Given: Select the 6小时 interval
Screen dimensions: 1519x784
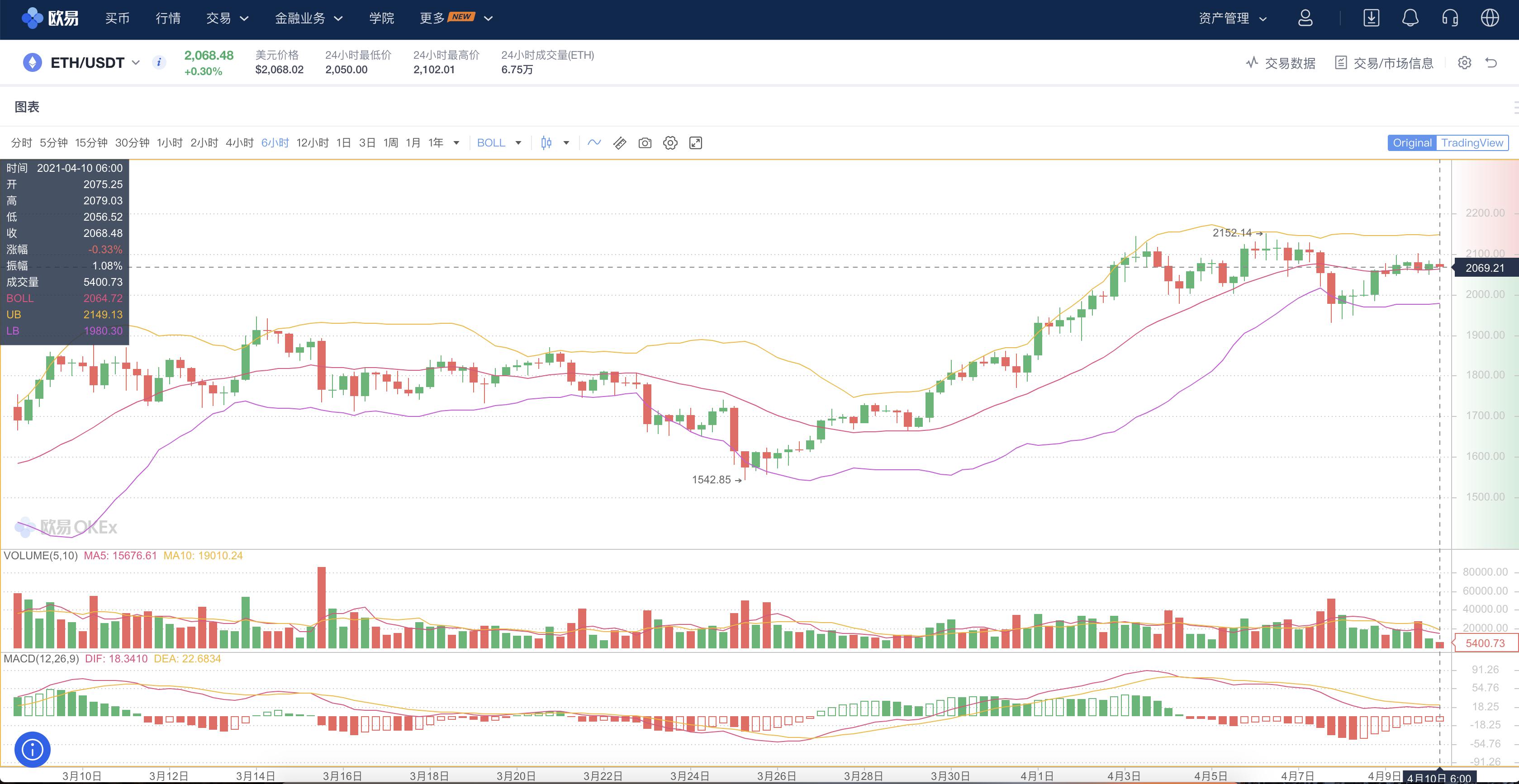Looking at the screenshot, I should point(275,143).
